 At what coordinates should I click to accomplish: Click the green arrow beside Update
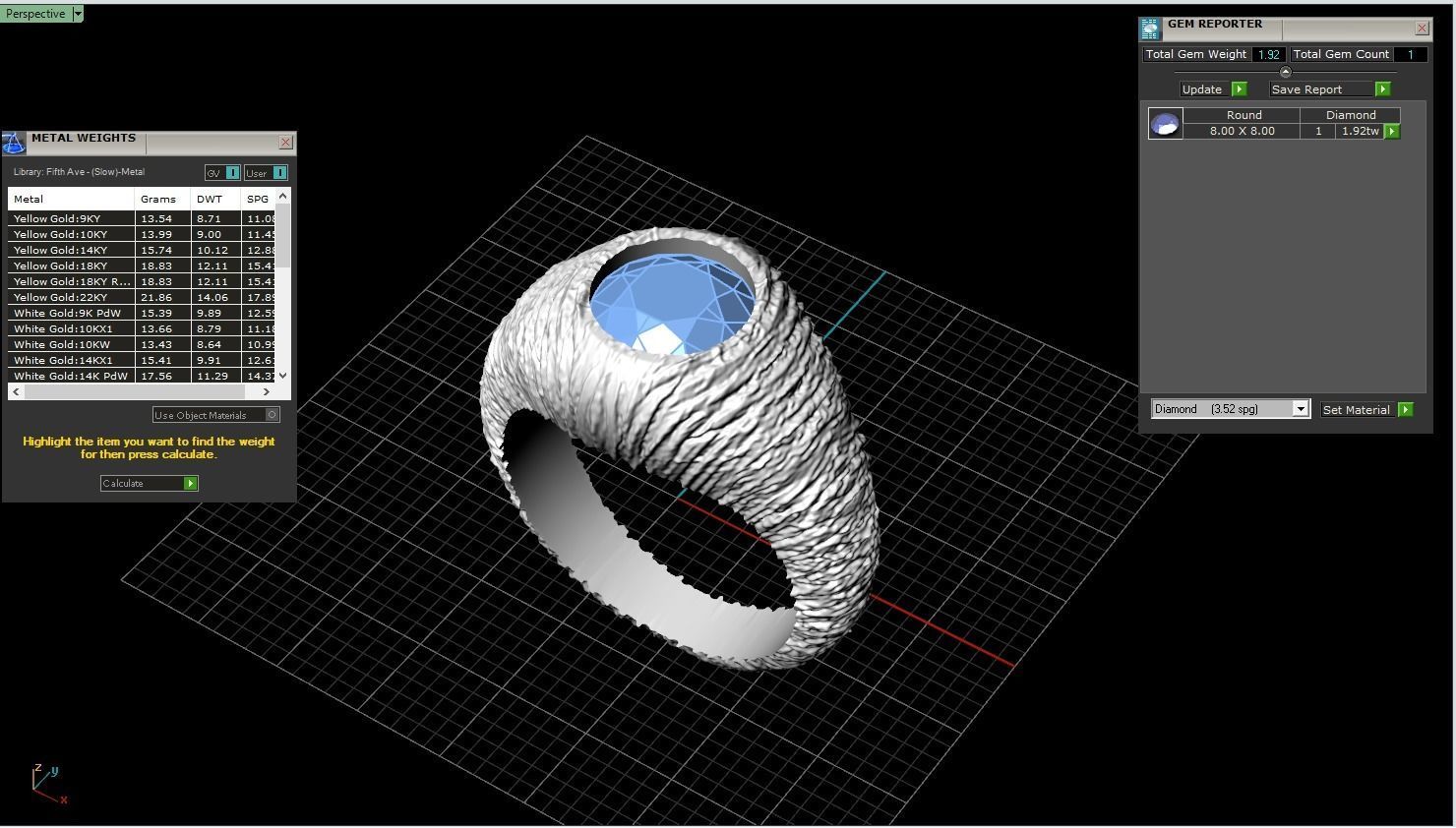[1240, 89]
